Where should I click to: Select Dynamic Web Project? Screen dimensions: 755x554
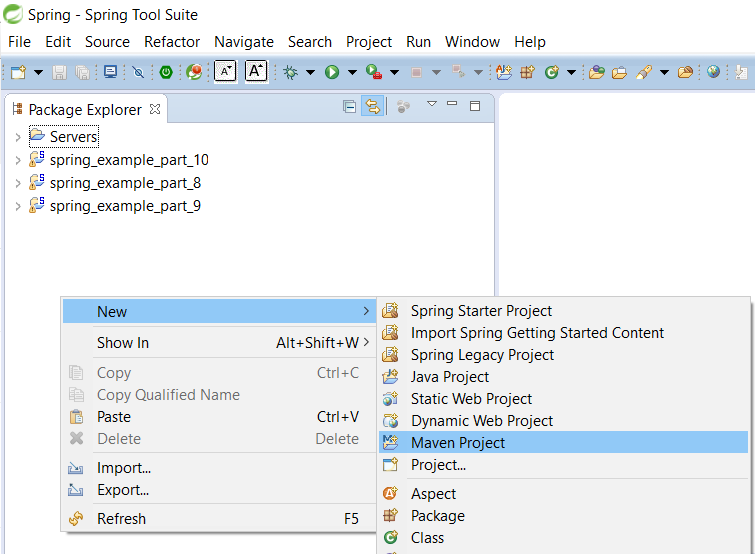pos(563,421)
